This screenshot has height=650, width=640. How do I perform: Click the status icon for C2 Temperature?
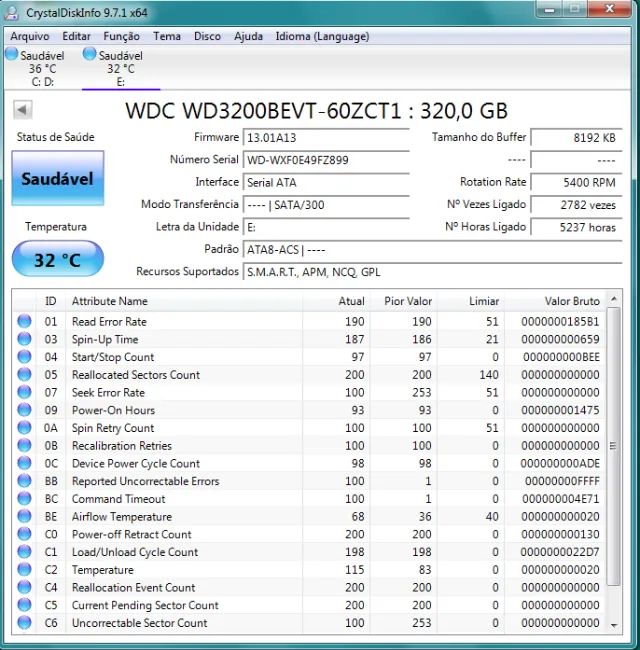click(24, 570)
